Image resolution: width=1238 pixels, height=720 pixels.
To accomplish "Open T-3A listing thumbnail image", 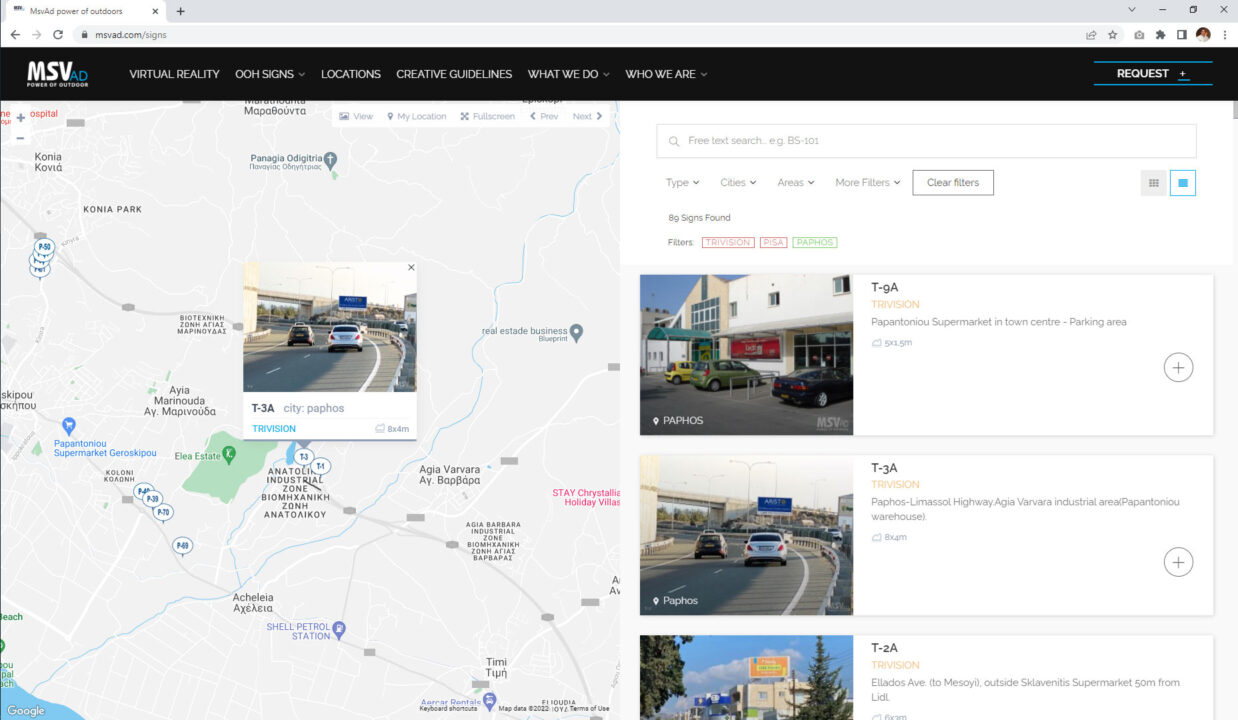I will [x=746, y=535].
